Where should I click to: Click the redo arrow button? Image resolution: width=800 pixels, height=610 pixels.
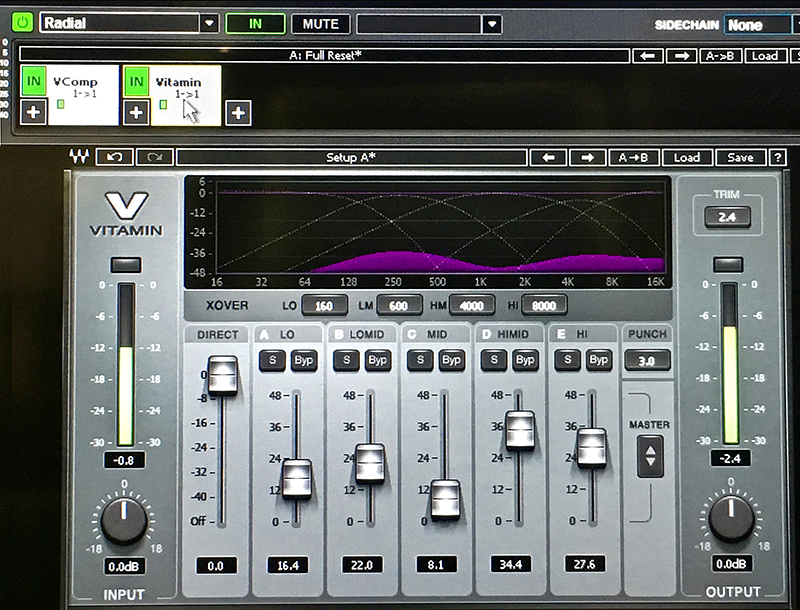(155, 157)
